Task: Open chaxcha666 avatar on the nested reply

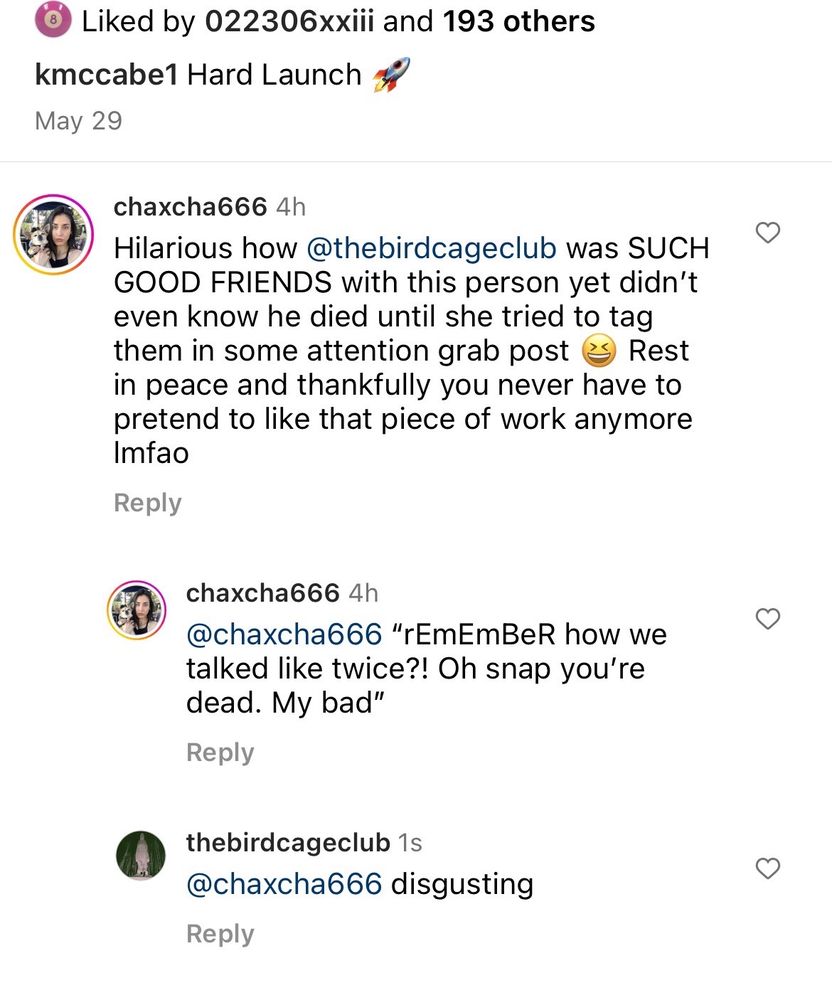Action: (x=135, y=606)
